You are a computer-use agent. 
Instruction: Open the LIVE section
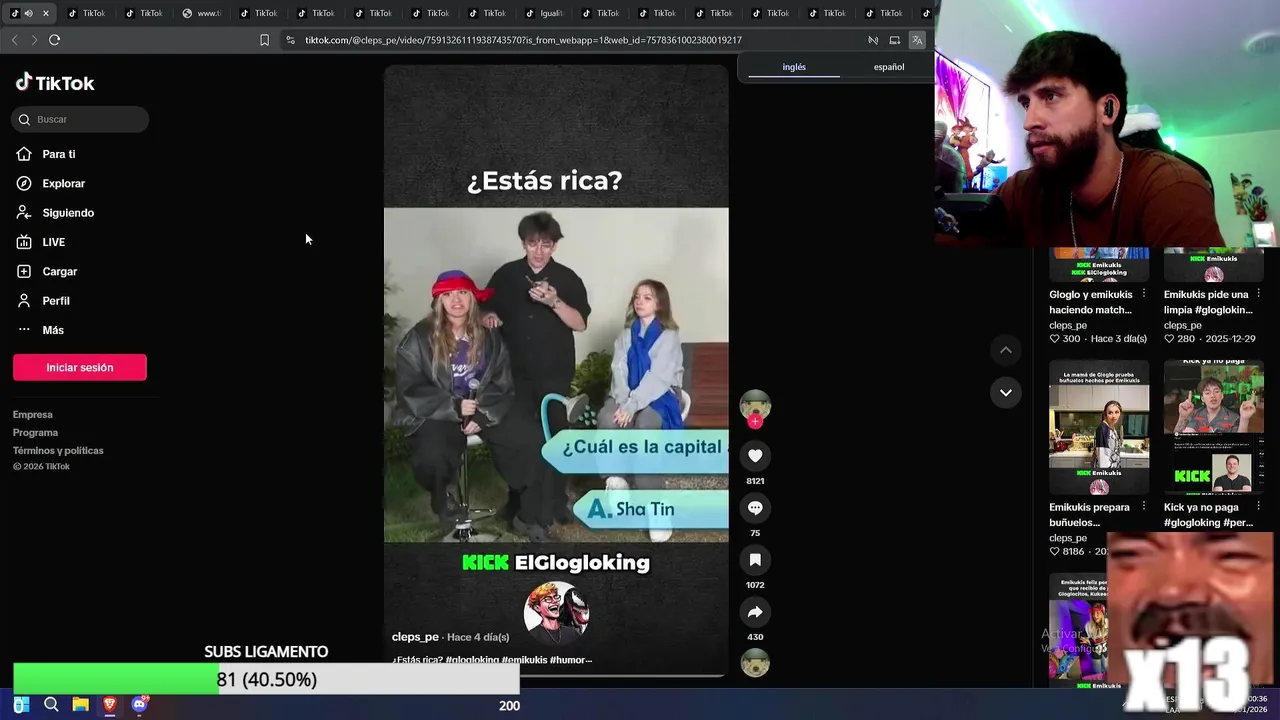coord(53,242)
